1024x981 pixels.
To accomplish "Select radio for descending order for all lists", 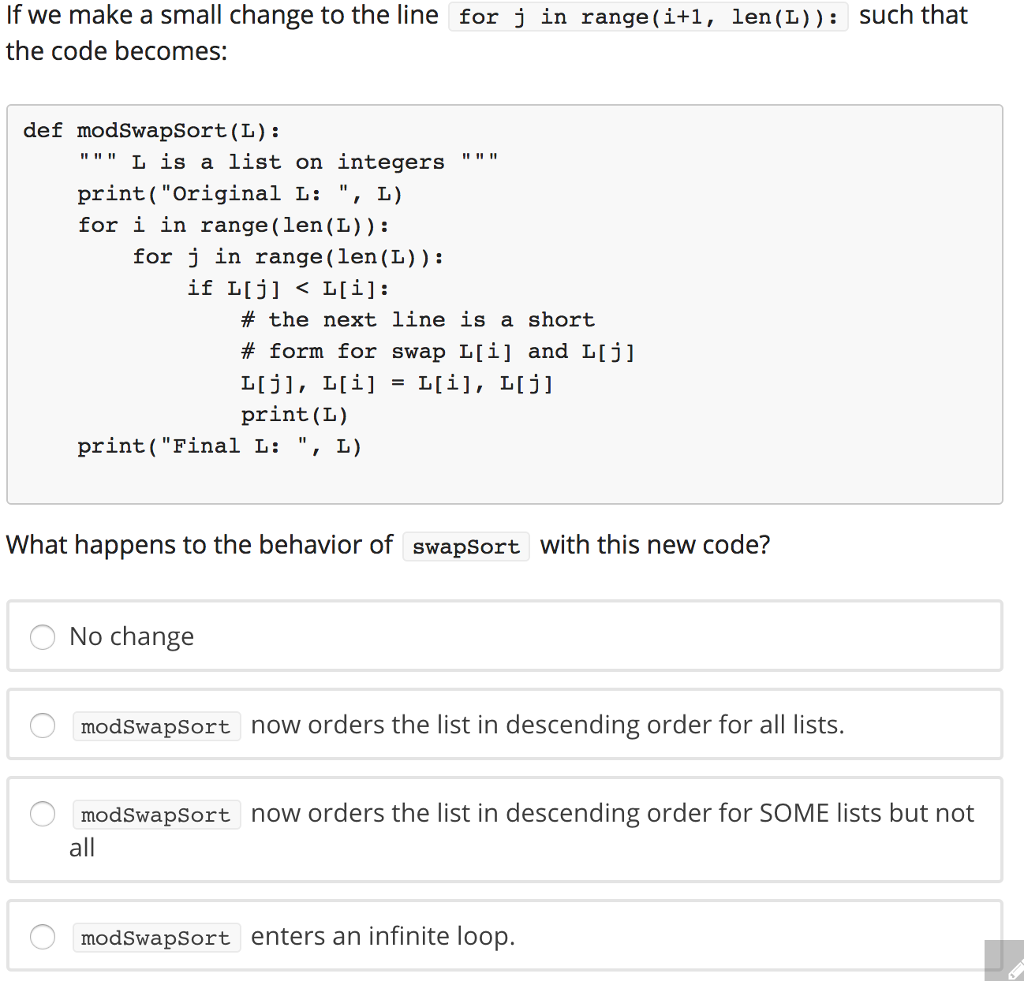I will tap(42, 725).
